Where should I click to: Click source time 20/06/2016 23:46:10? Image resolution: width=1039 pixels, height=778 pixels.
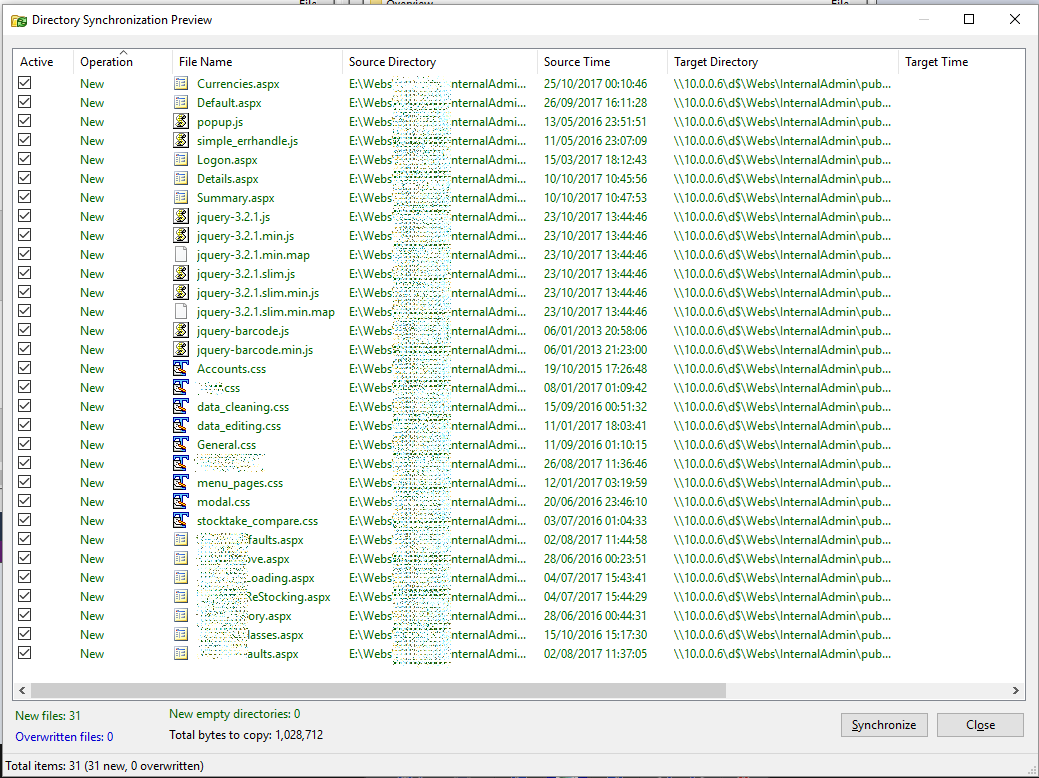[596, 502]
